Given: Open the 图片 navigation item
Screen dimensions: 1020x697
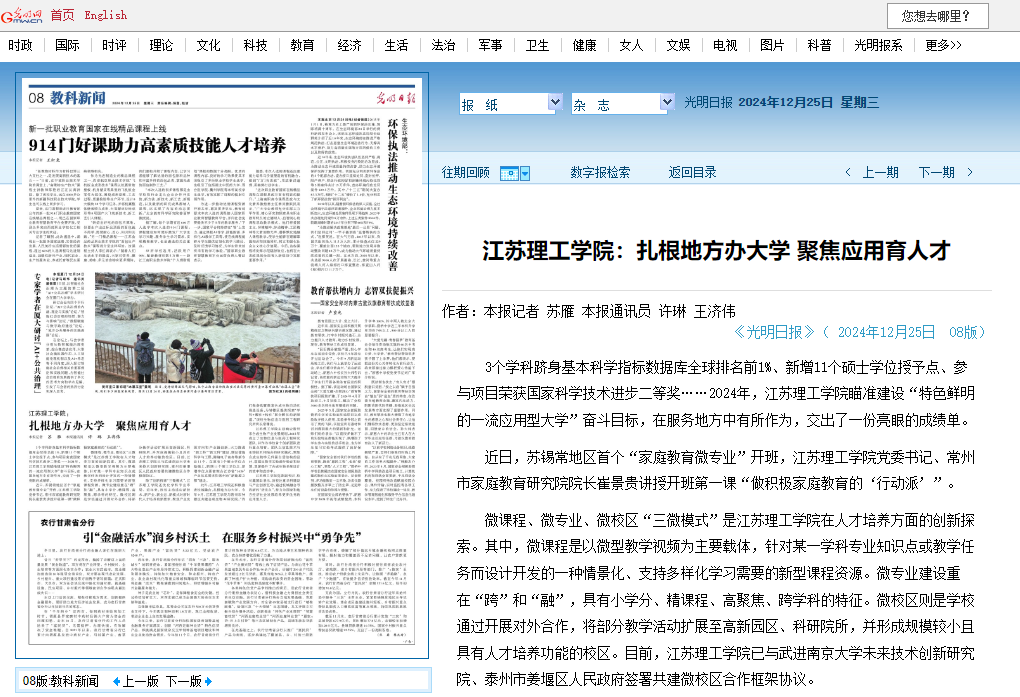Looking at the screenshot, I should click(x=772, y=45).
